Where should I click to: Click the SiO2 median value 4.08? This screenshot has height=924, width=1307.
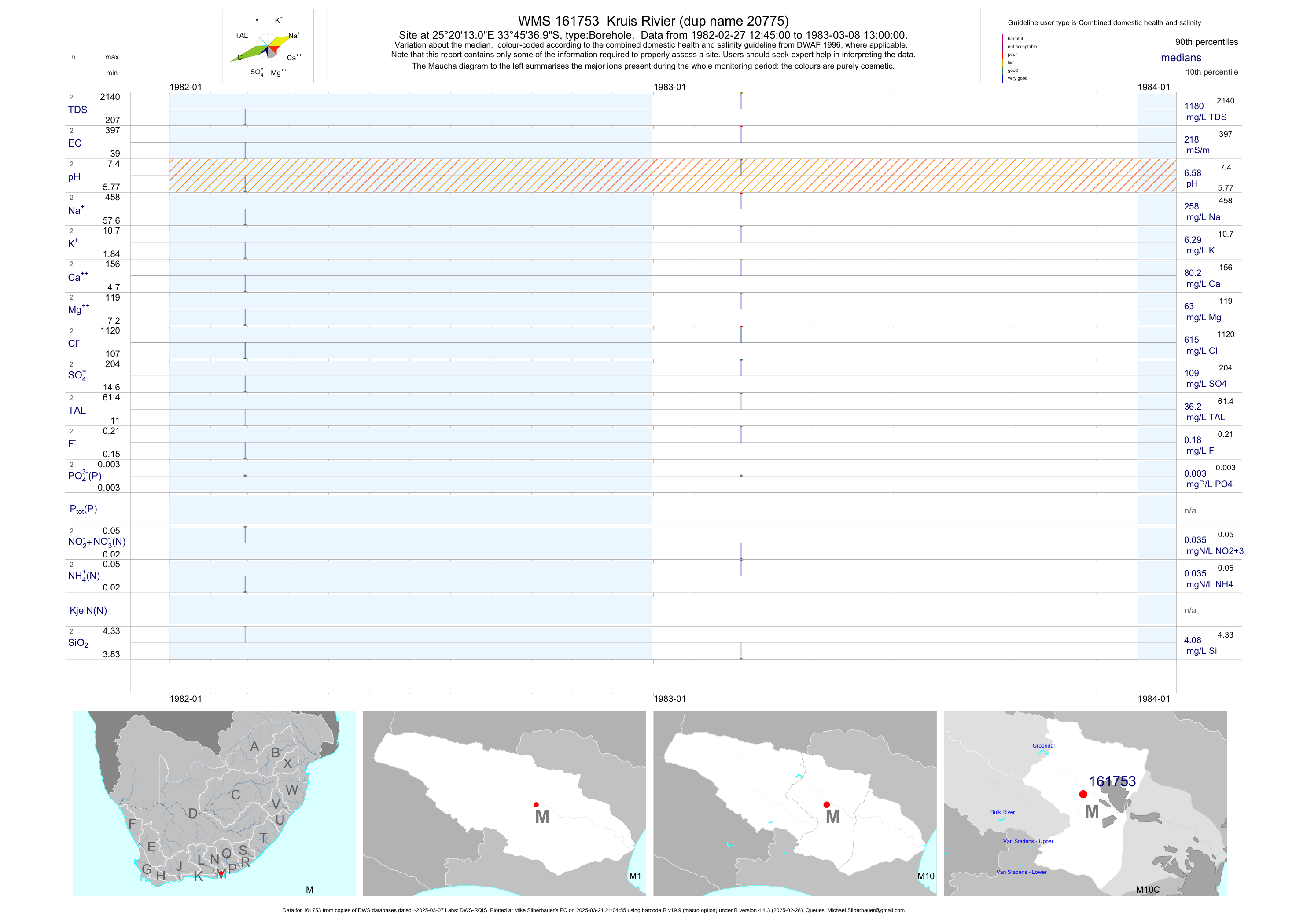point(1193,640)
